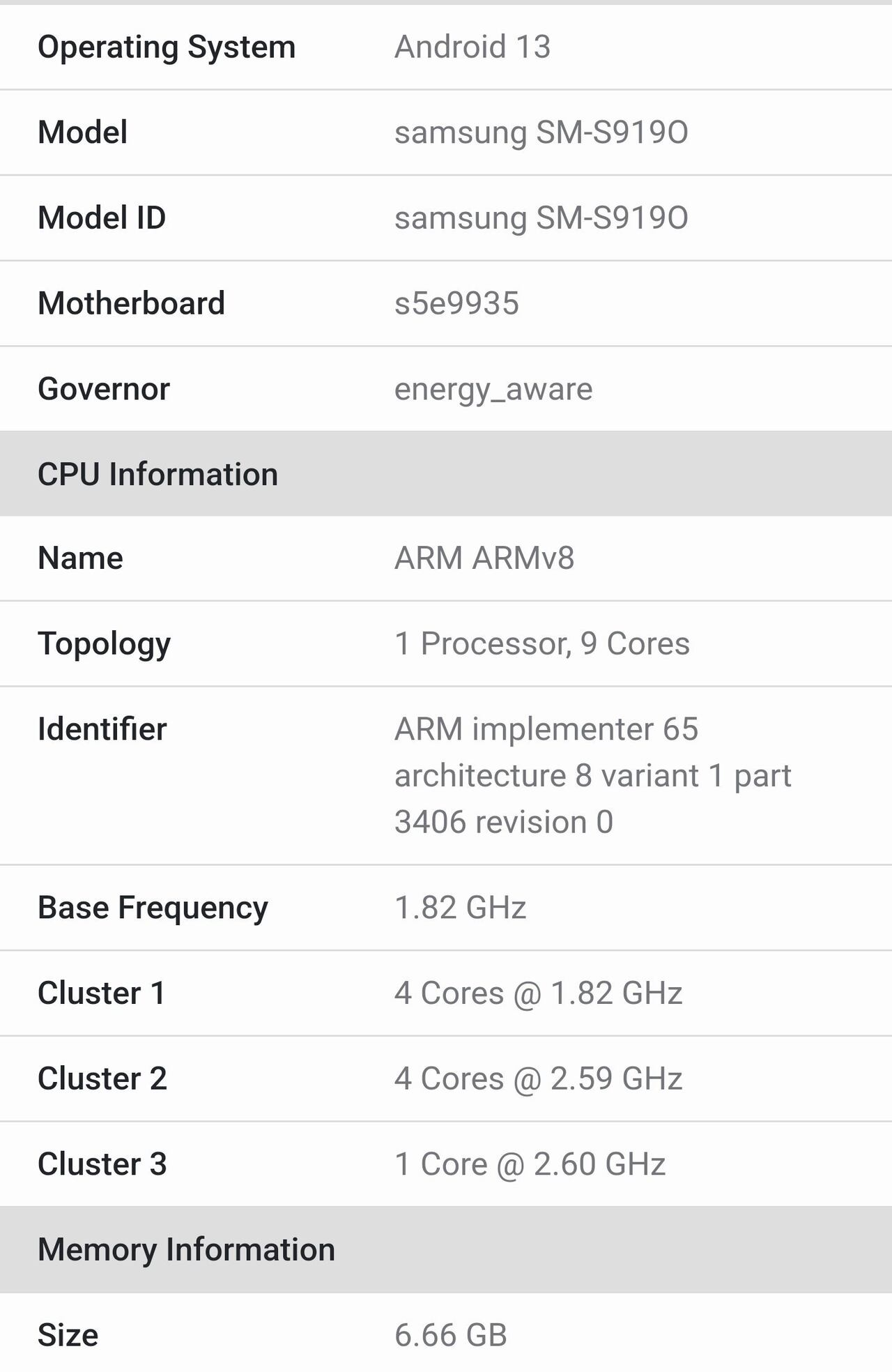The height and width of the screenshot is (1372, 892).
Task: Tap the Model ID label
Action: [x=102, y=218]
